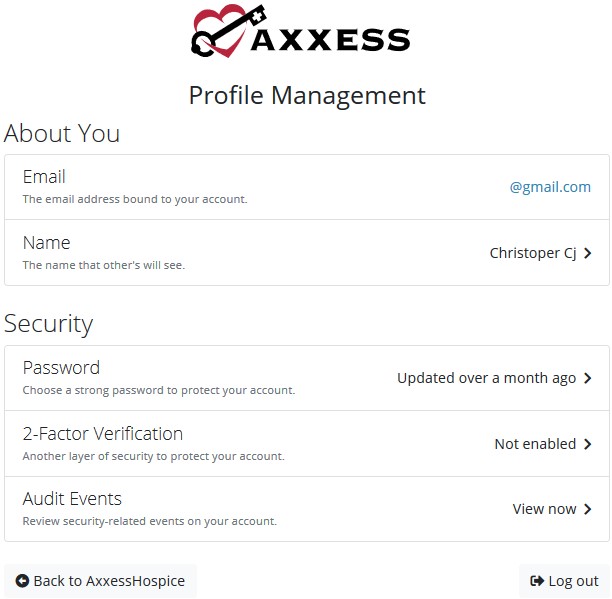
Task: Select the Password row title
Action: 61,368
